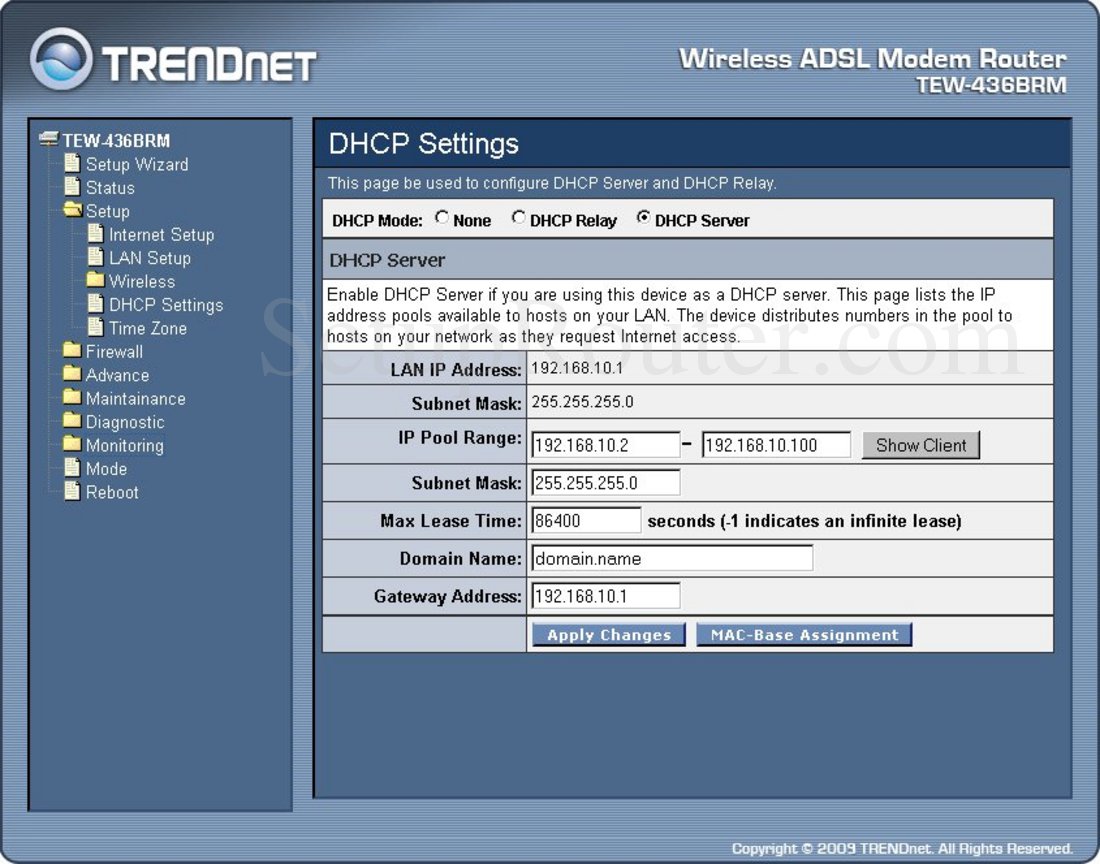
Task: Click the Max Lease Time input field
Action: (586, 521)
